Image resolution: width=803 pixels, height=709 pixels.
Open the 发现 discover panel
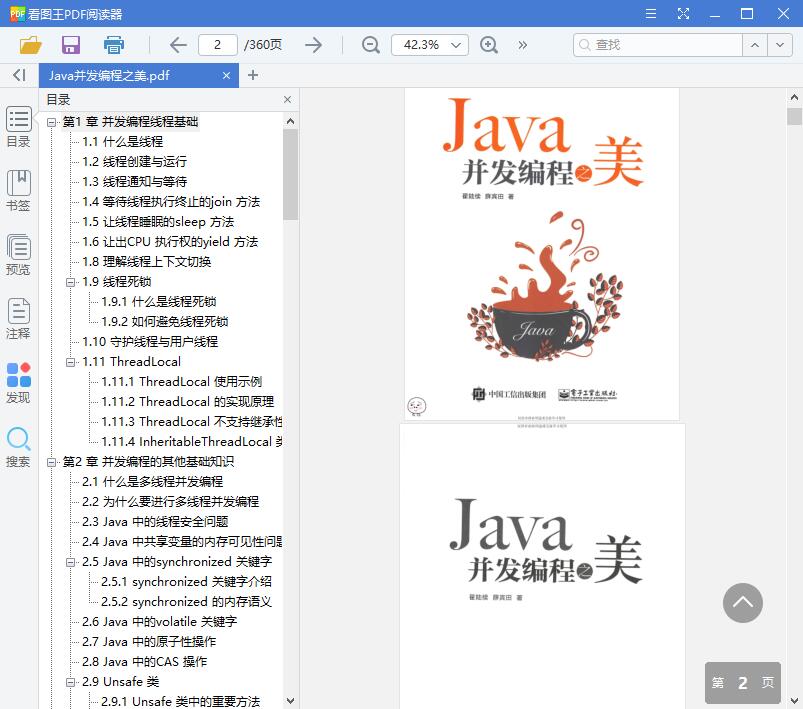(x=19, y=383)
